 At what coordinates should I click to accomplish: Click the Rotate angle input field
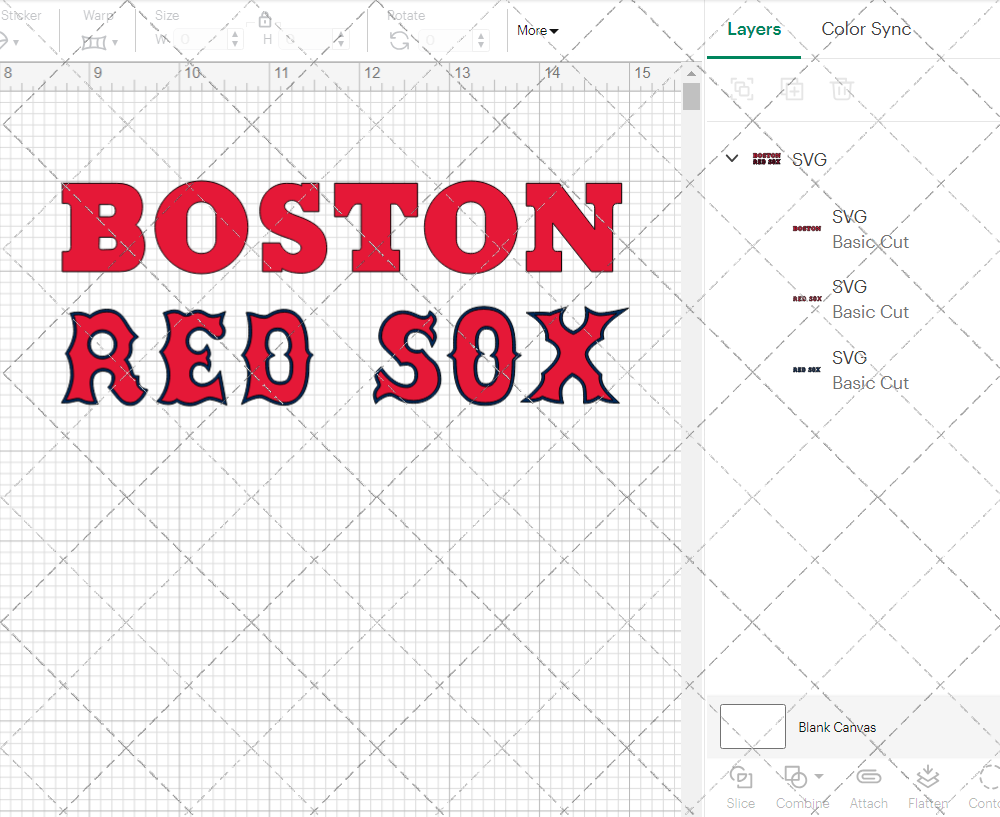coord(446,40)
